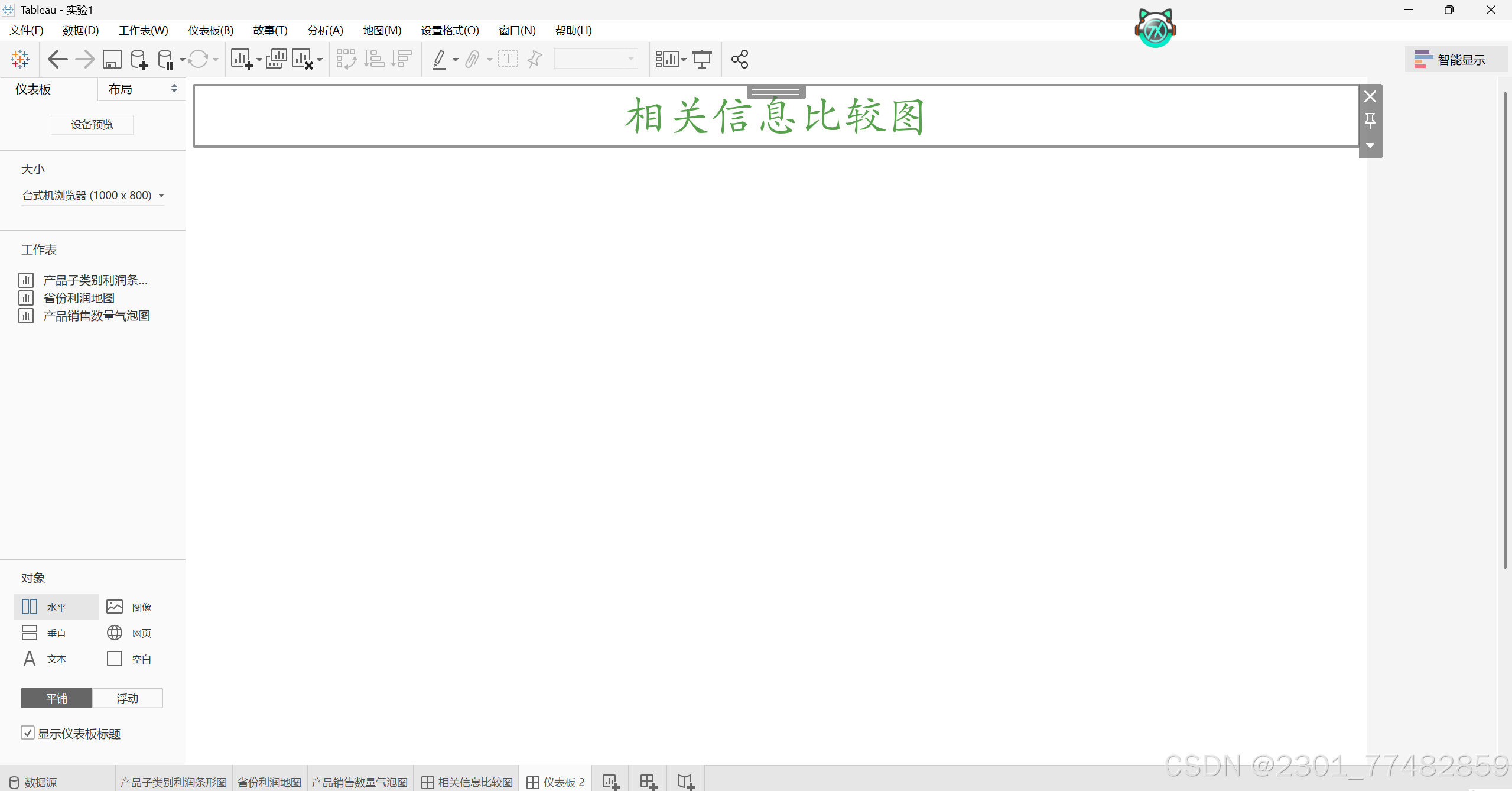Switch to the 相关信息比较图 tab
1512x791 pixels.
click(x=467, y=782)
